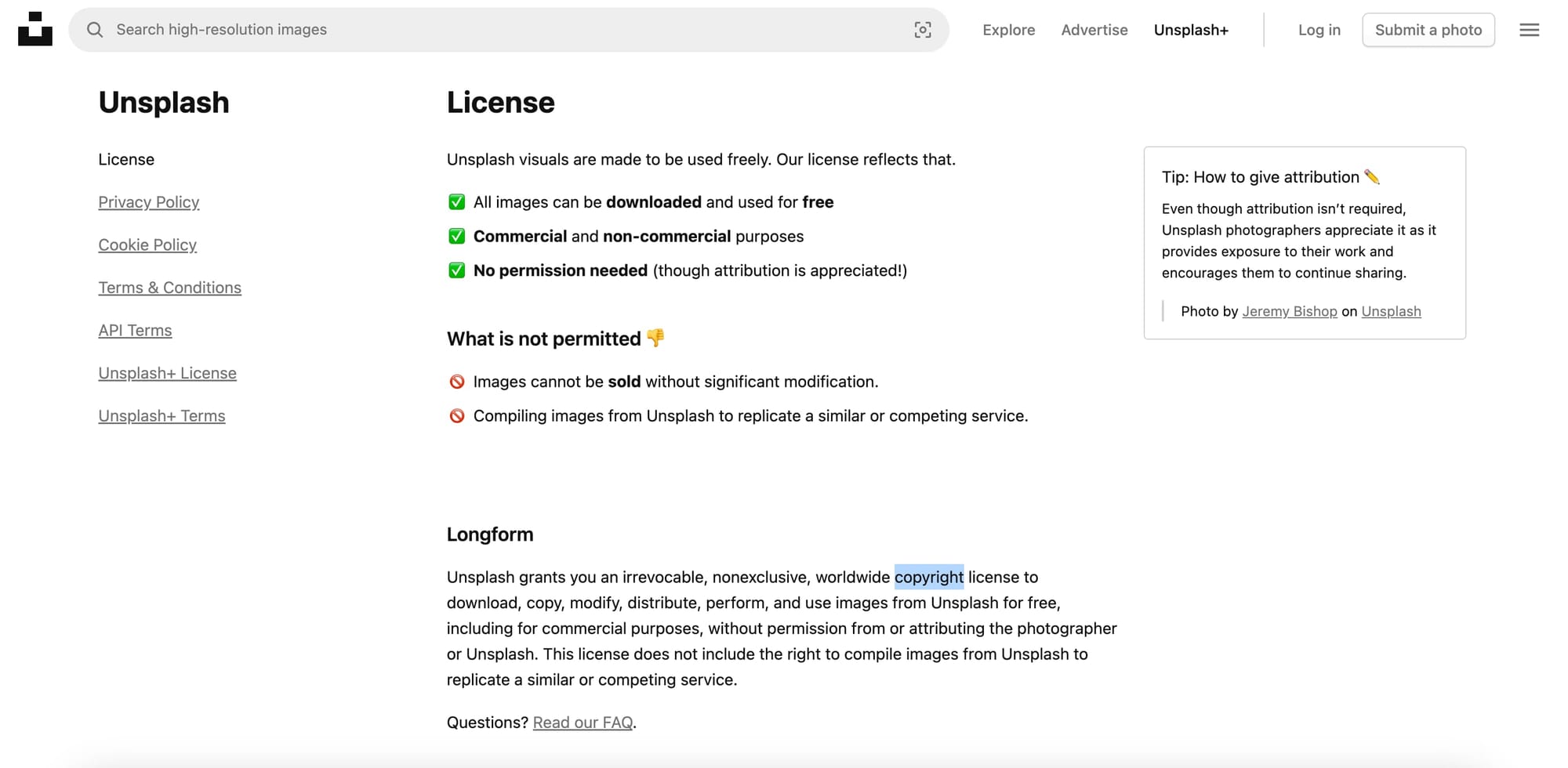Image resolution: width=1568 pixels, height=768 pixels.
Task: Click the Read our FAQ link
Action: 583,723
